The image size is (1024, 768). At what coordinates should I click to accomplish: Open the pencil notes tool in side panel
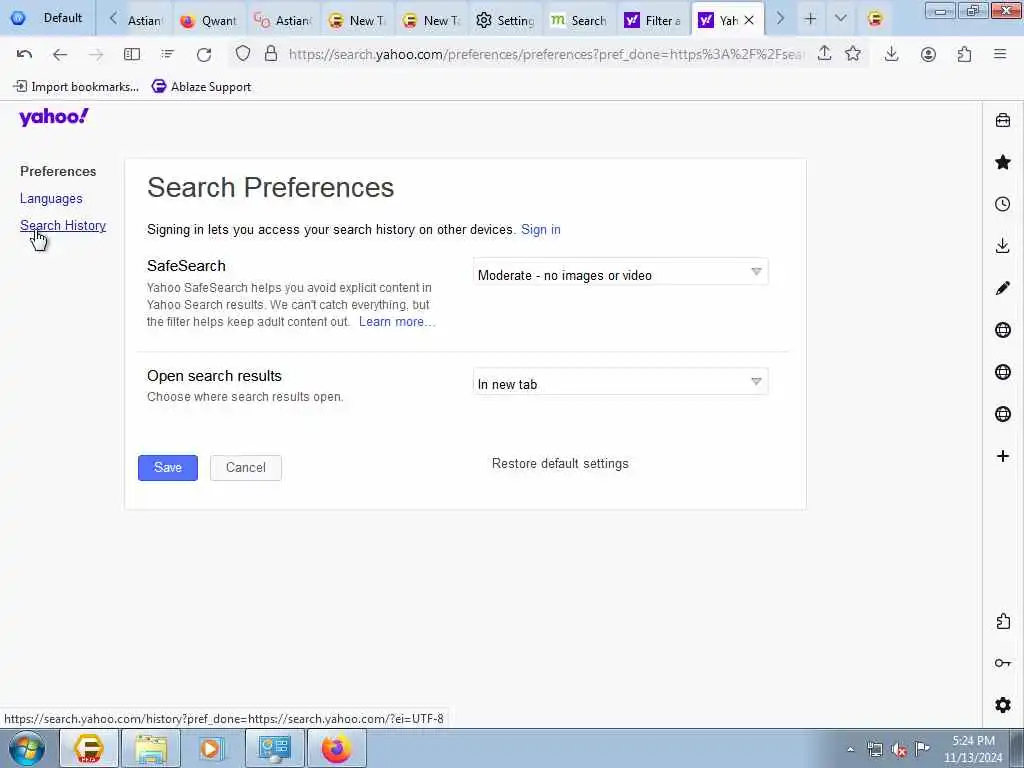[1003, 288]
